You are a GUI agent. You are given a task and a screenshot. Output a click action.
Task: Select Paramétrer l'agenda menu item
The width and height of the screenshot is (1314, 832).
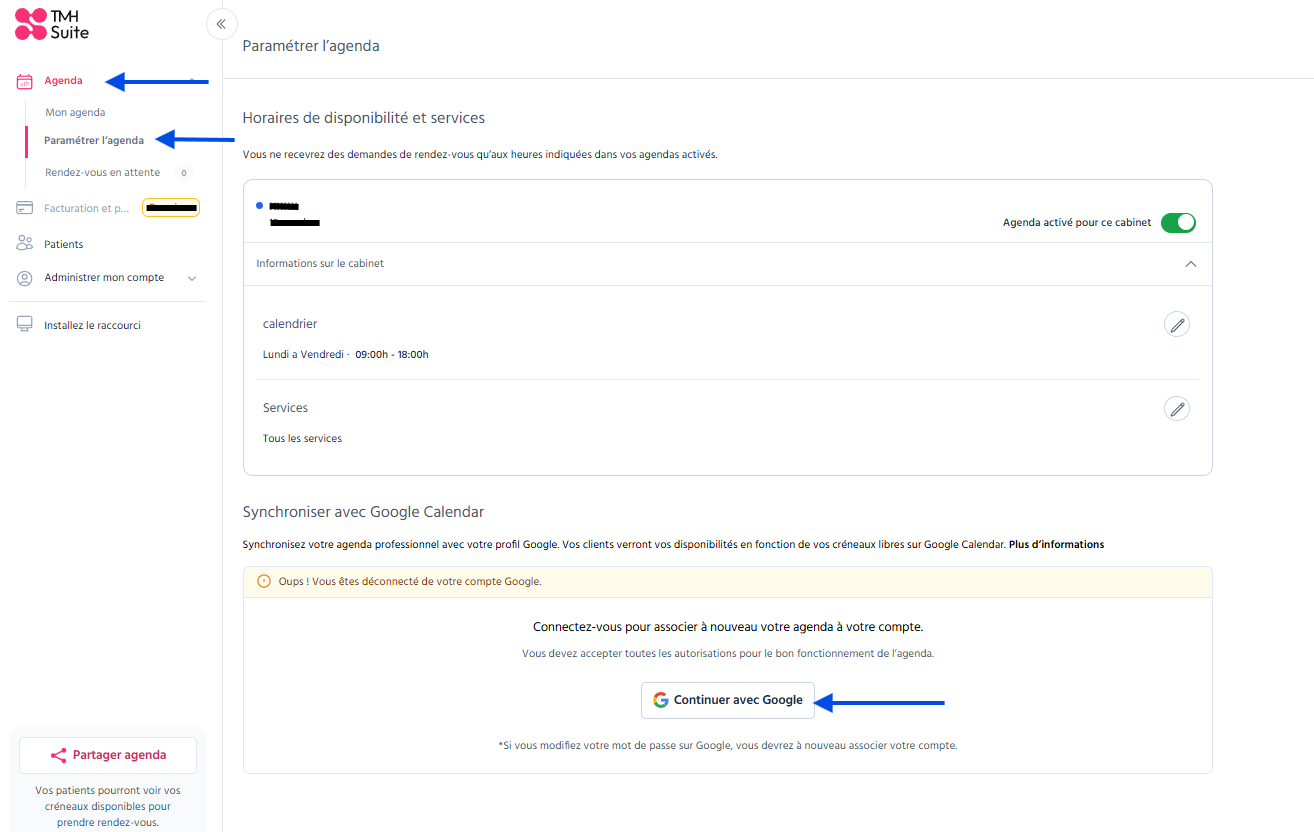tap(94, 141)
